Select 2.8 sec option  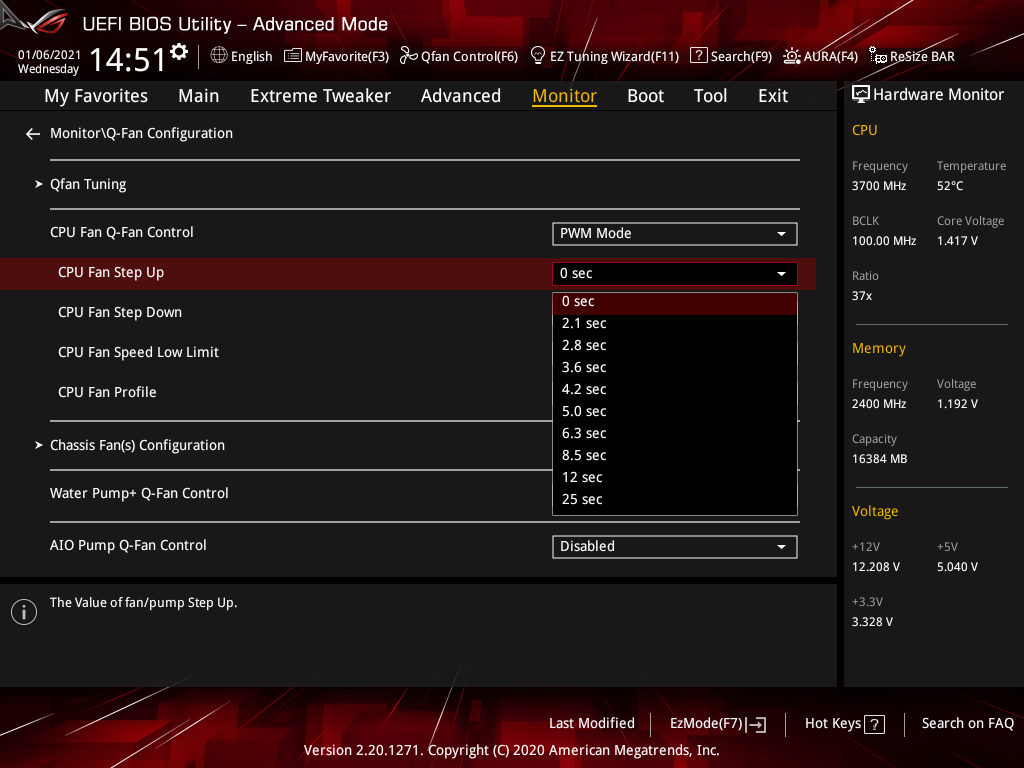click(x=675, y=345)
